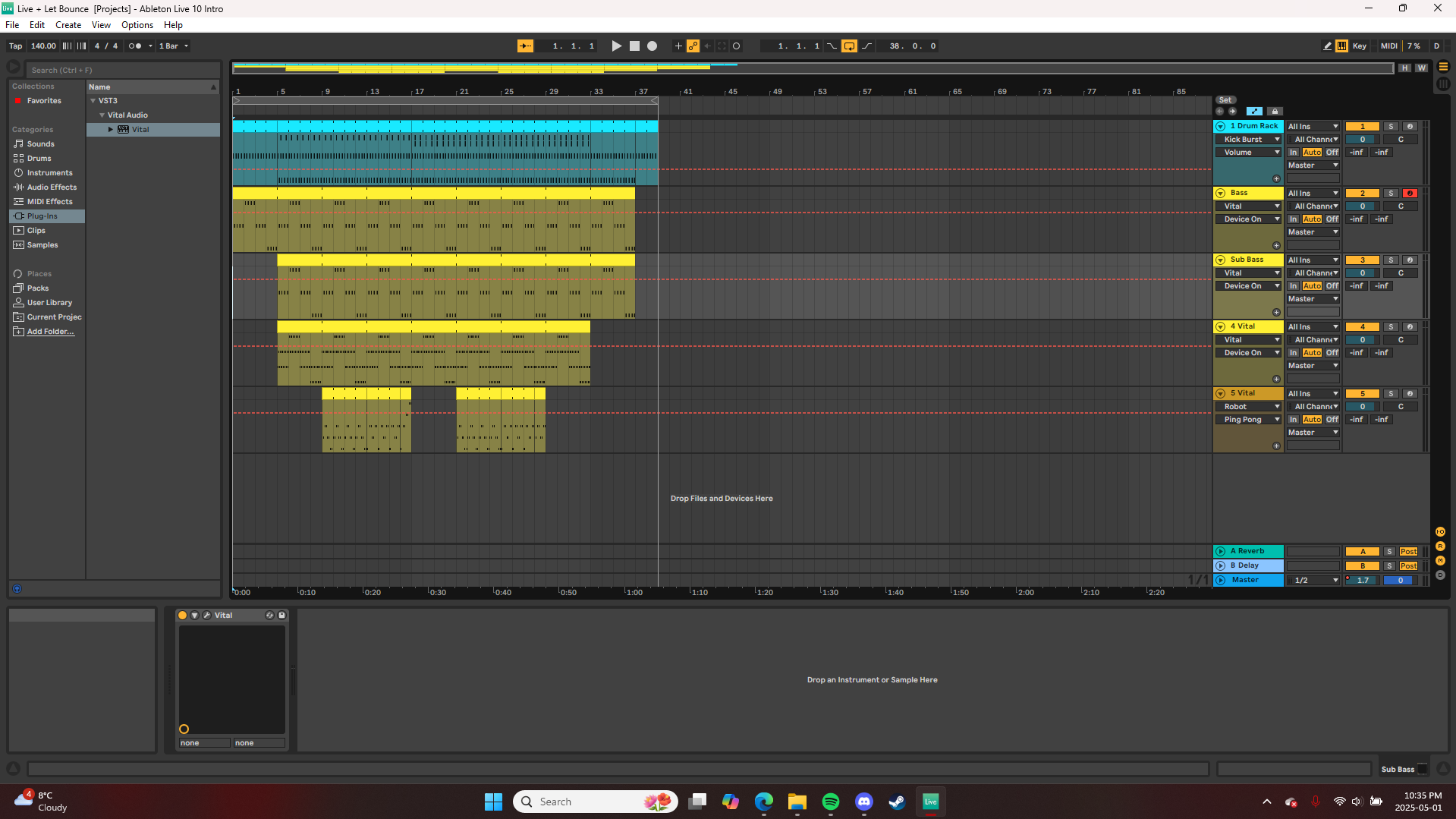
Task: Add automation lane on 4 Vital
Action: point(1276,380)
